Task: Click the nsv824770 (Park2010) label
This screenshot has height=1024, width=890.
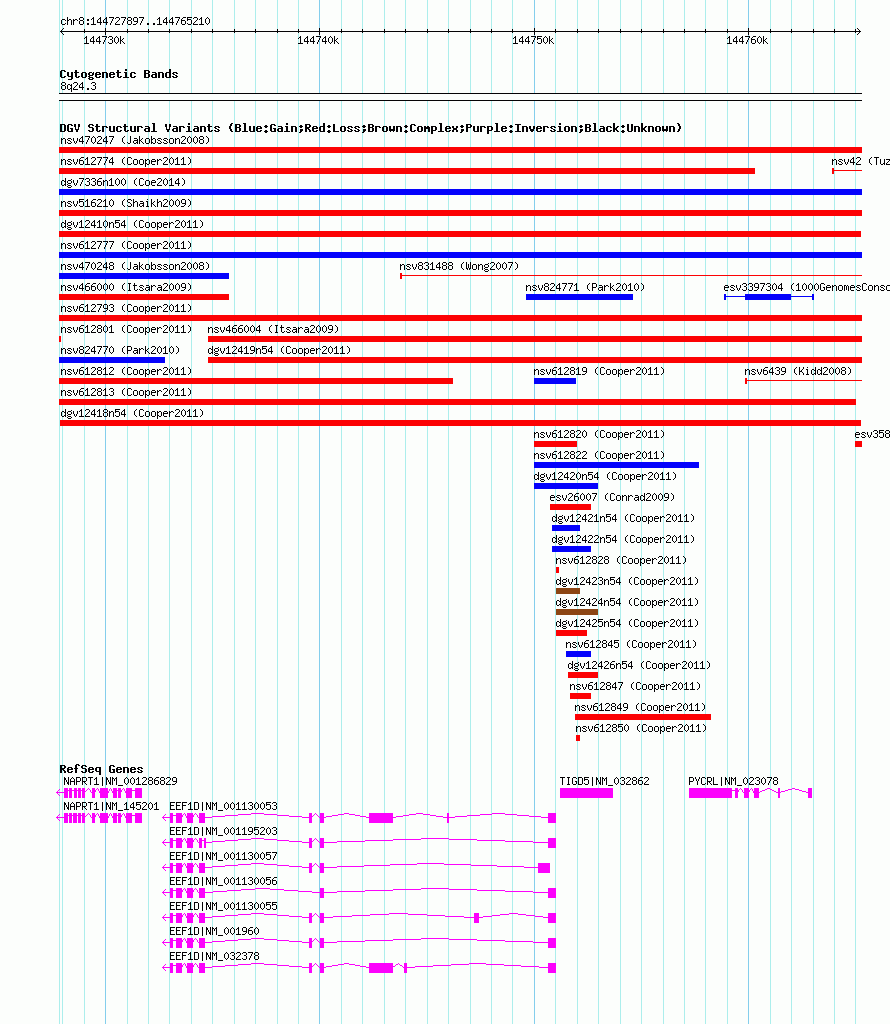Action: click(x=120, y=349)
